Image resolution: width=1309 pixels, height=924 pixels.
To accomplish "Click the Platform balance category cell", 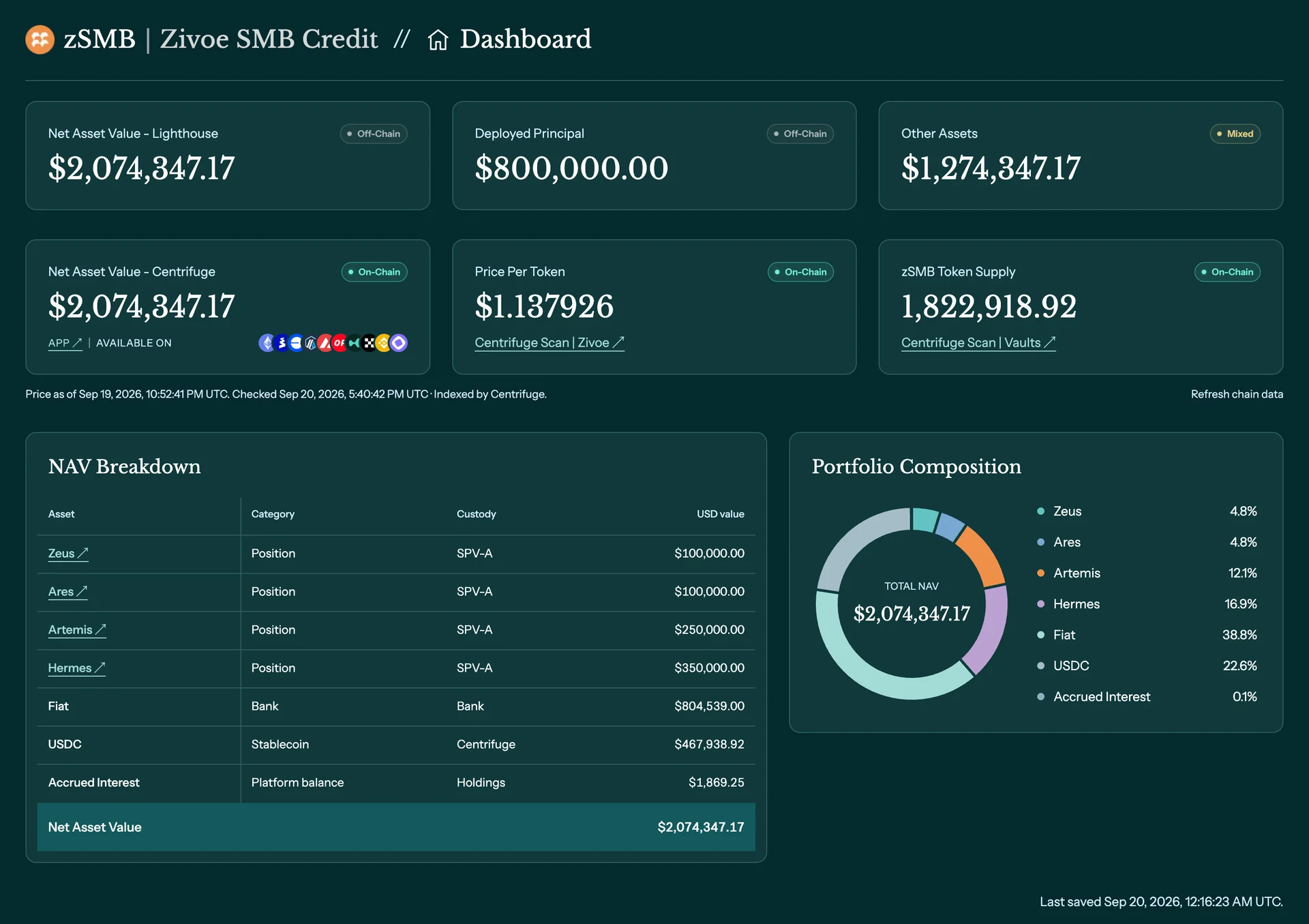I will (297, 783).
